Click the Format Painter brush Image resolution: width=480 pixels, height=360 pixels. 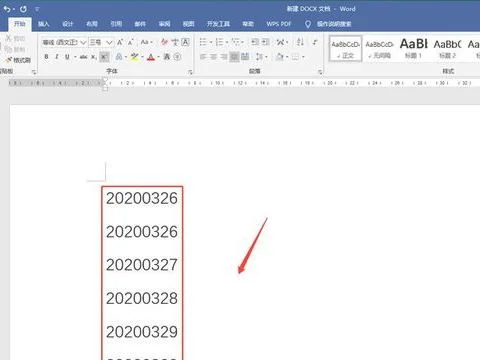(x=18, y=60)
